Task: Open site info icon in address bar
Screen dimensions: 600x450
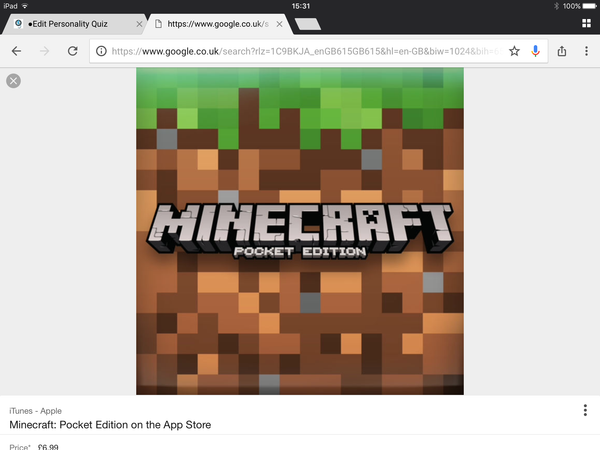Action: tap(101, 51)
